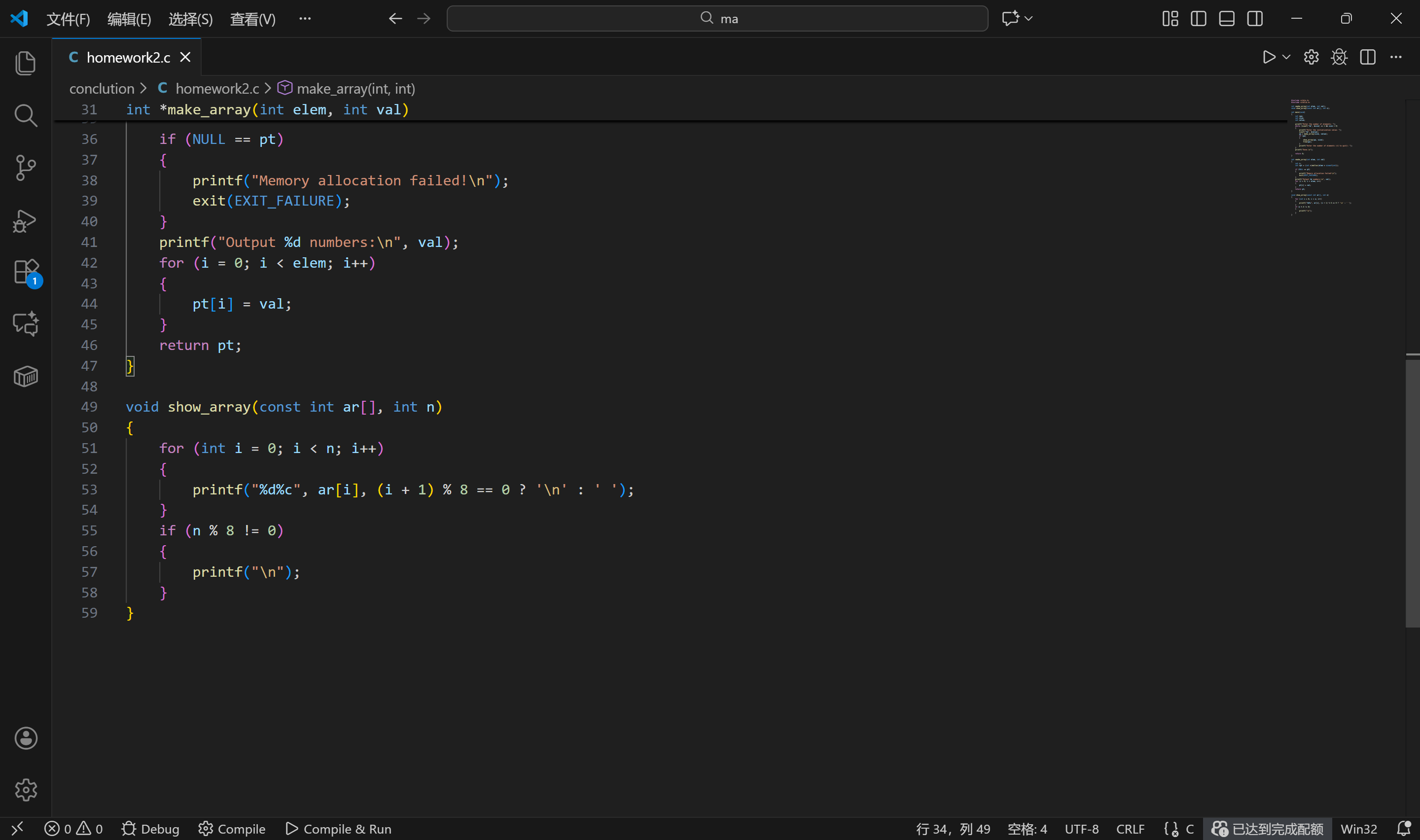
Task: Click the command center search box
Action: click(x=717, y=19)
